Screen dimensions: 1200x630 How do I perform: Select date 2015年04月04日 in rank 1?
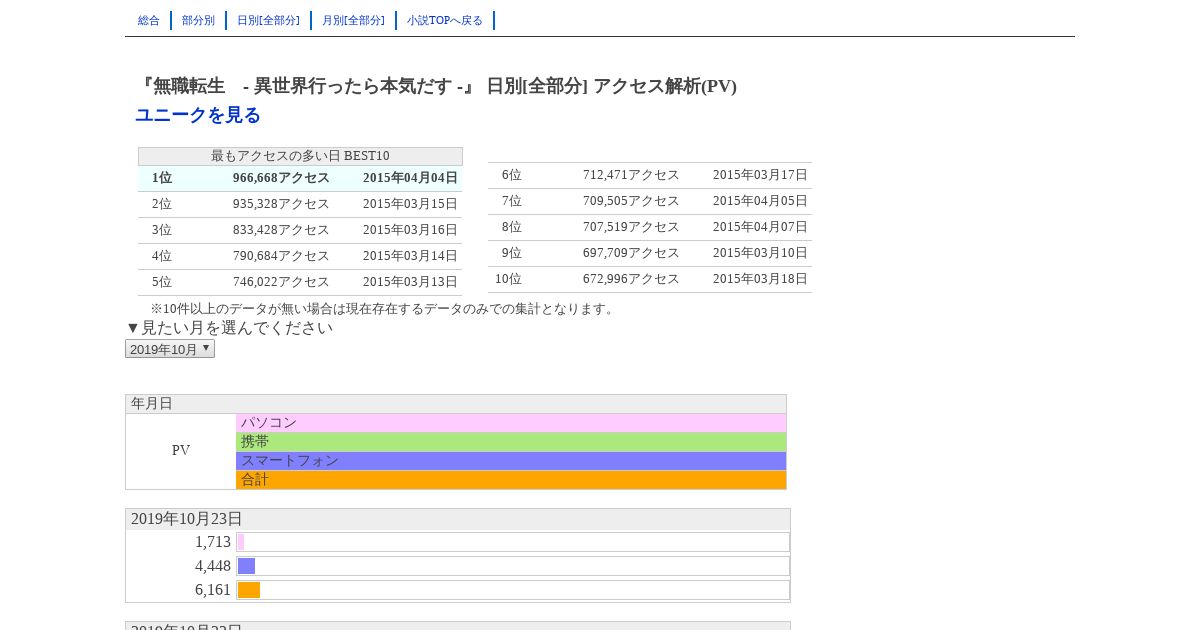pos(410,178)
